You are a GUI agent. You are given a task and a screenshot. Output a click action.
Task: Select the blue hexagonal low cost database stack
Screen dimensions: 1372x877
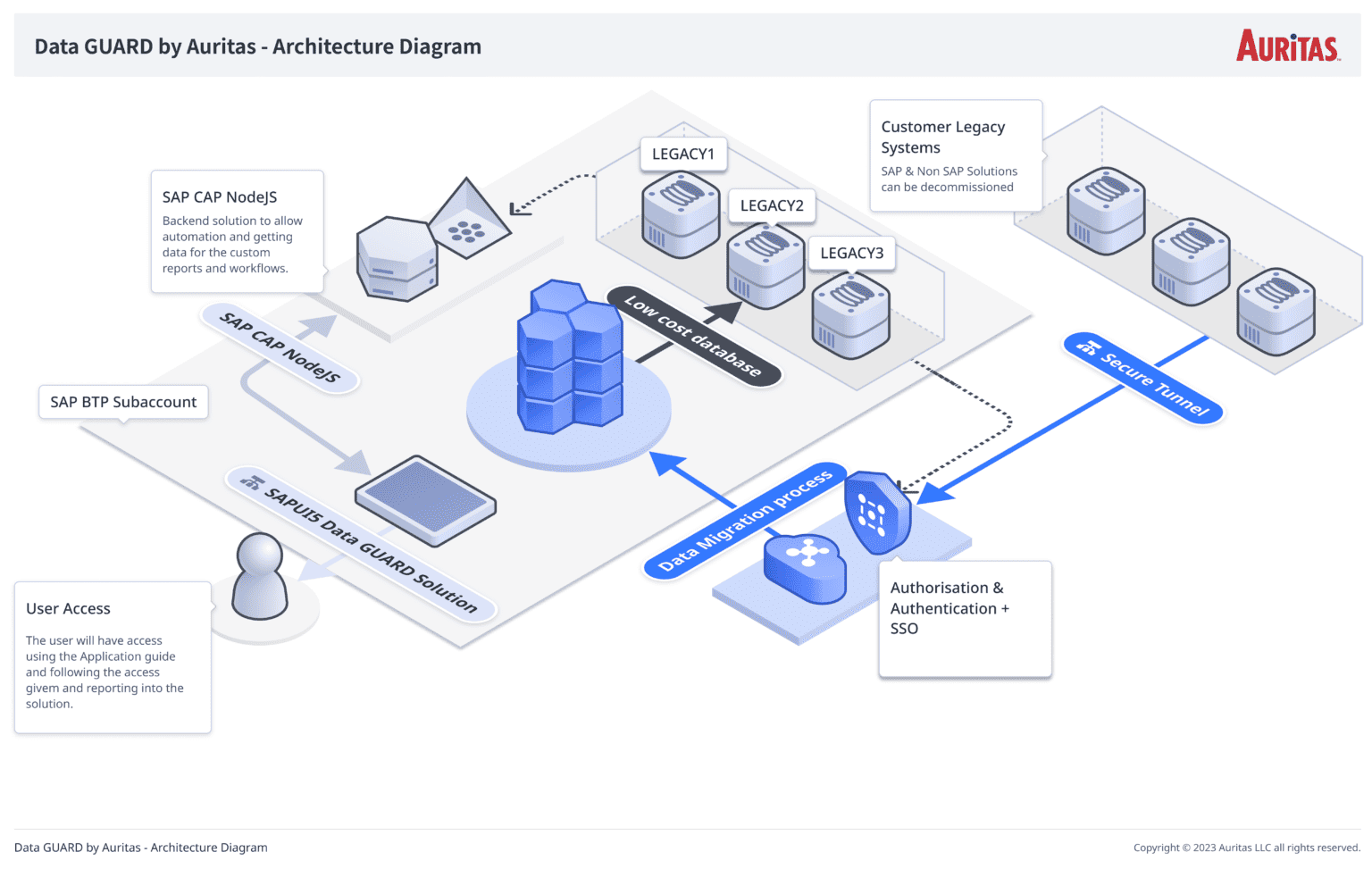[569, 357]
